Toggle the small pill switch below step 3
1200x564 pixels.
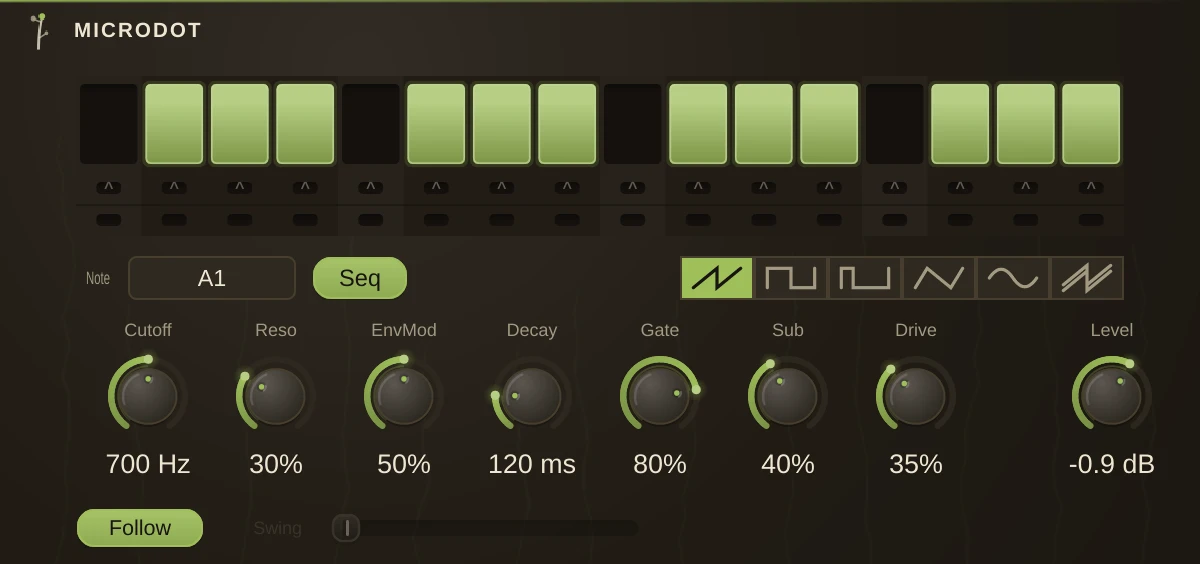click(240, 220)
